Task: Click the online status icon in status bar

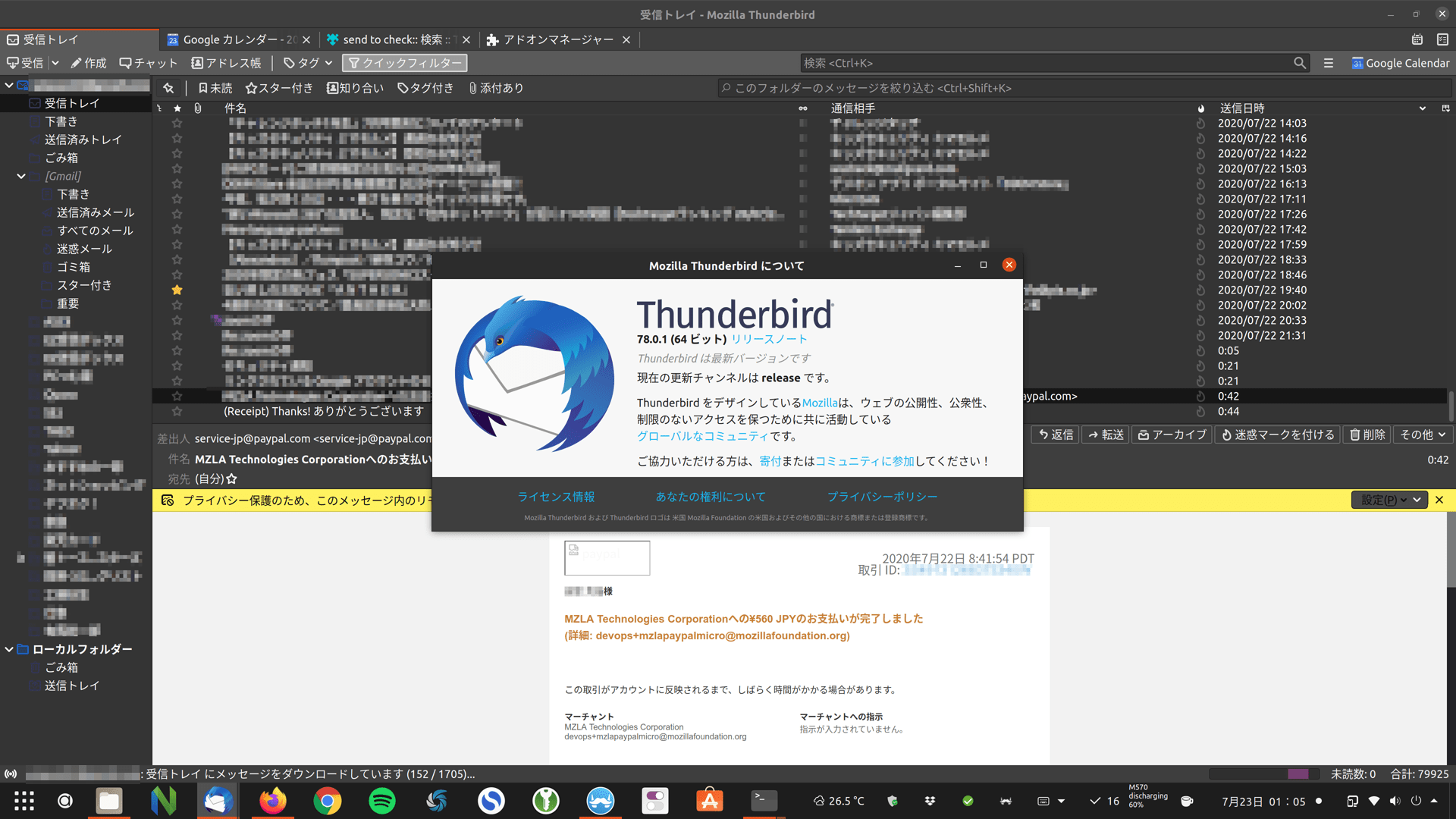Action: [11, 774]
